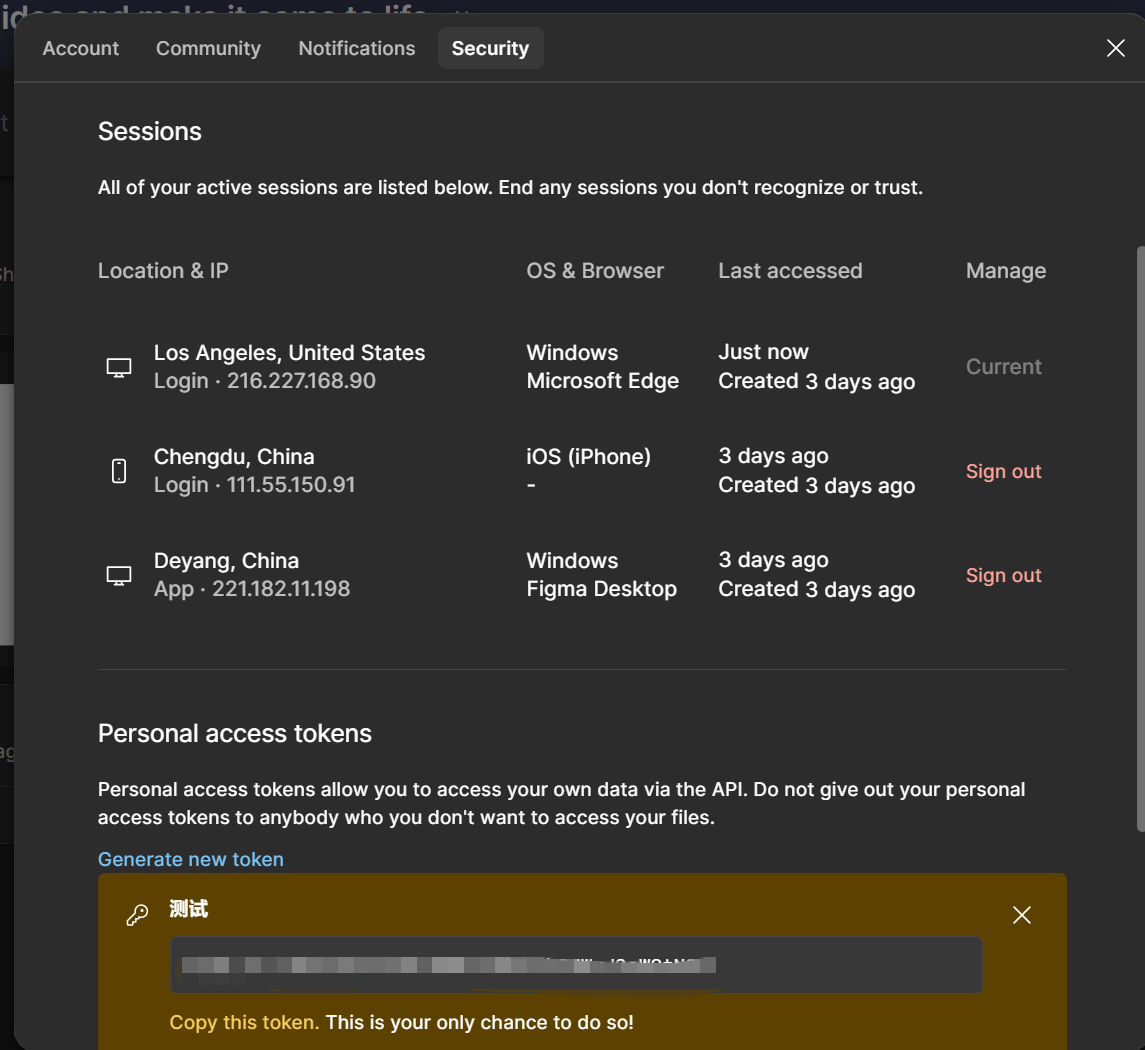The width and height of the screenshot is (1145, 1050).
Task: Click the Current label for Los Angeles session
Action: tap(1003, 367)
